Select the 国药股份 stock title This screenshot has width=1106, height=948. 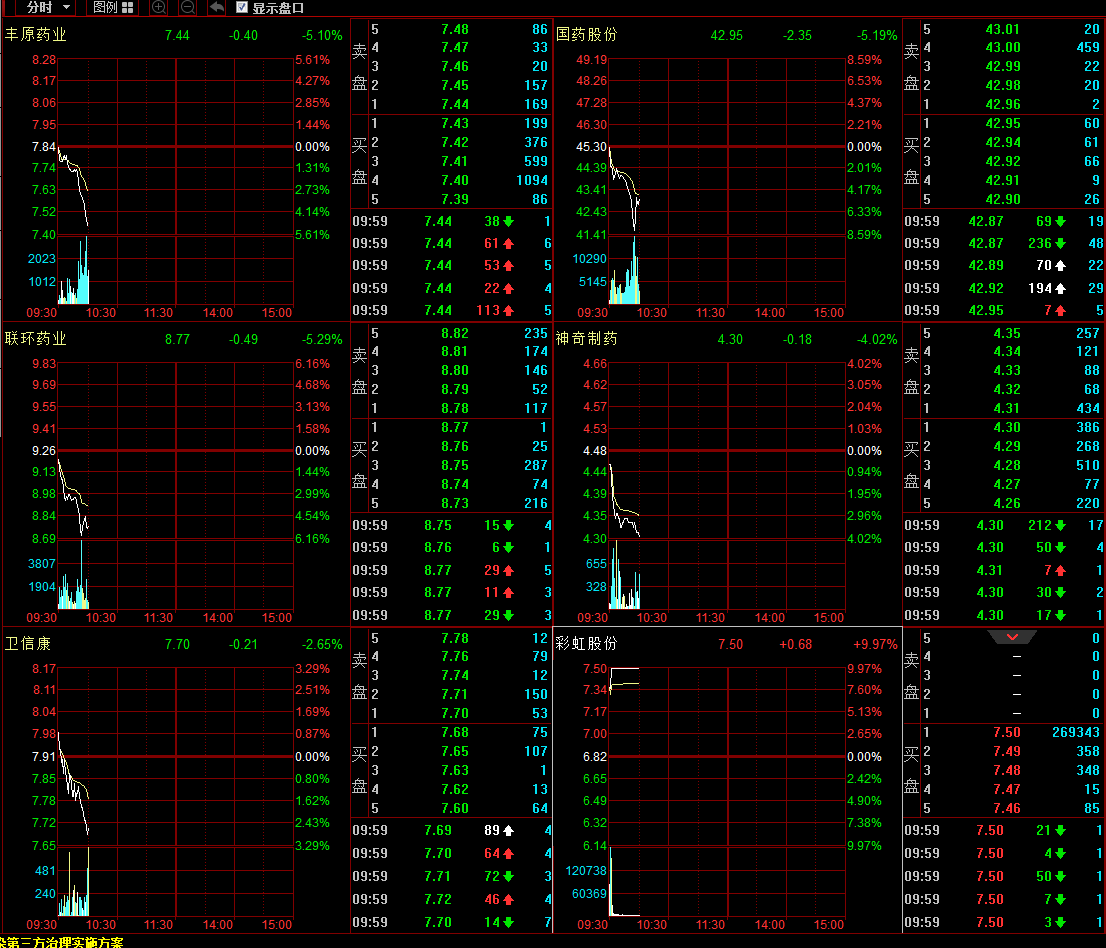coord(586,35)
